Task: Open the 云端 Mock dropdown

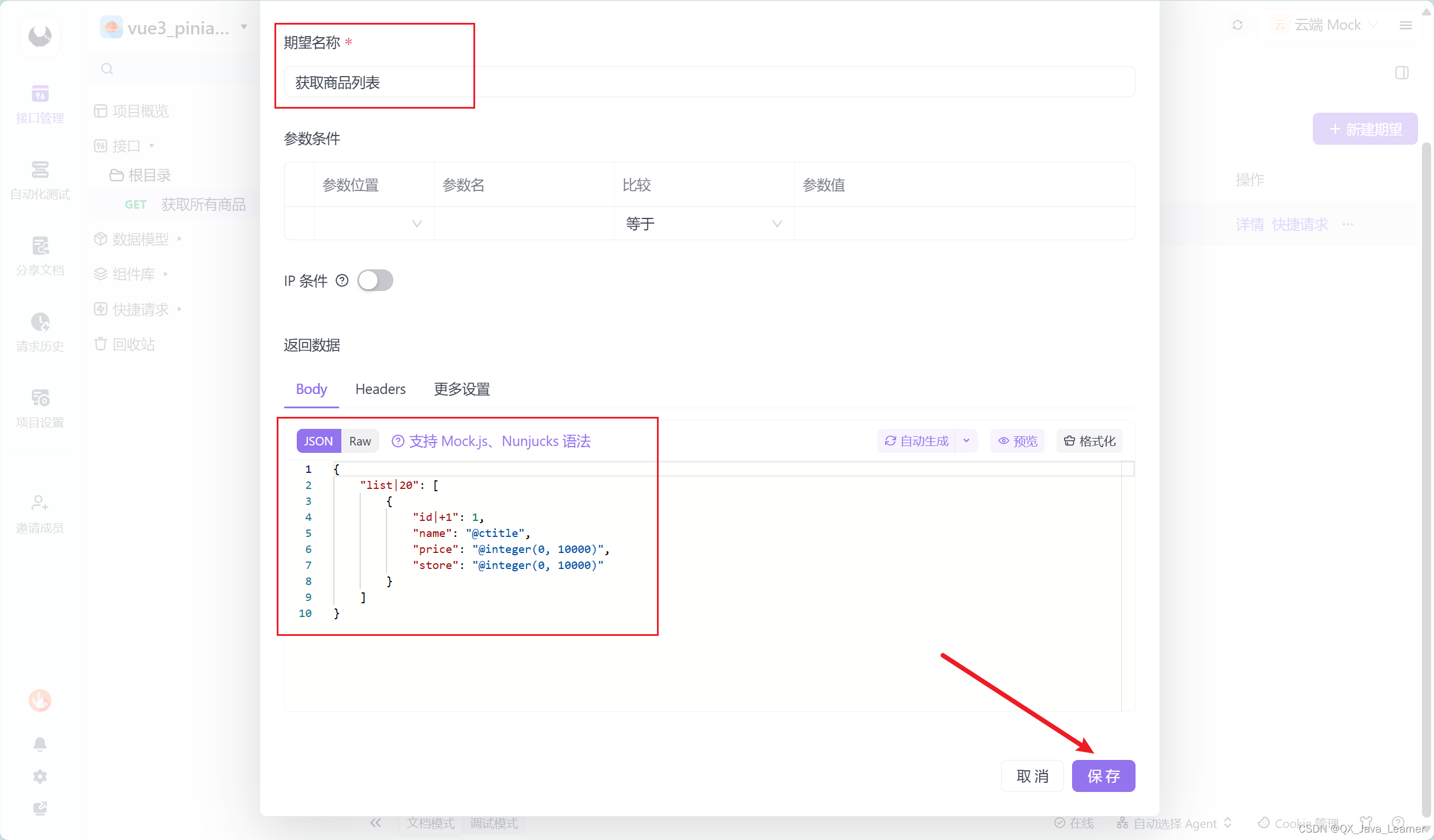Action: [1327, 25]
